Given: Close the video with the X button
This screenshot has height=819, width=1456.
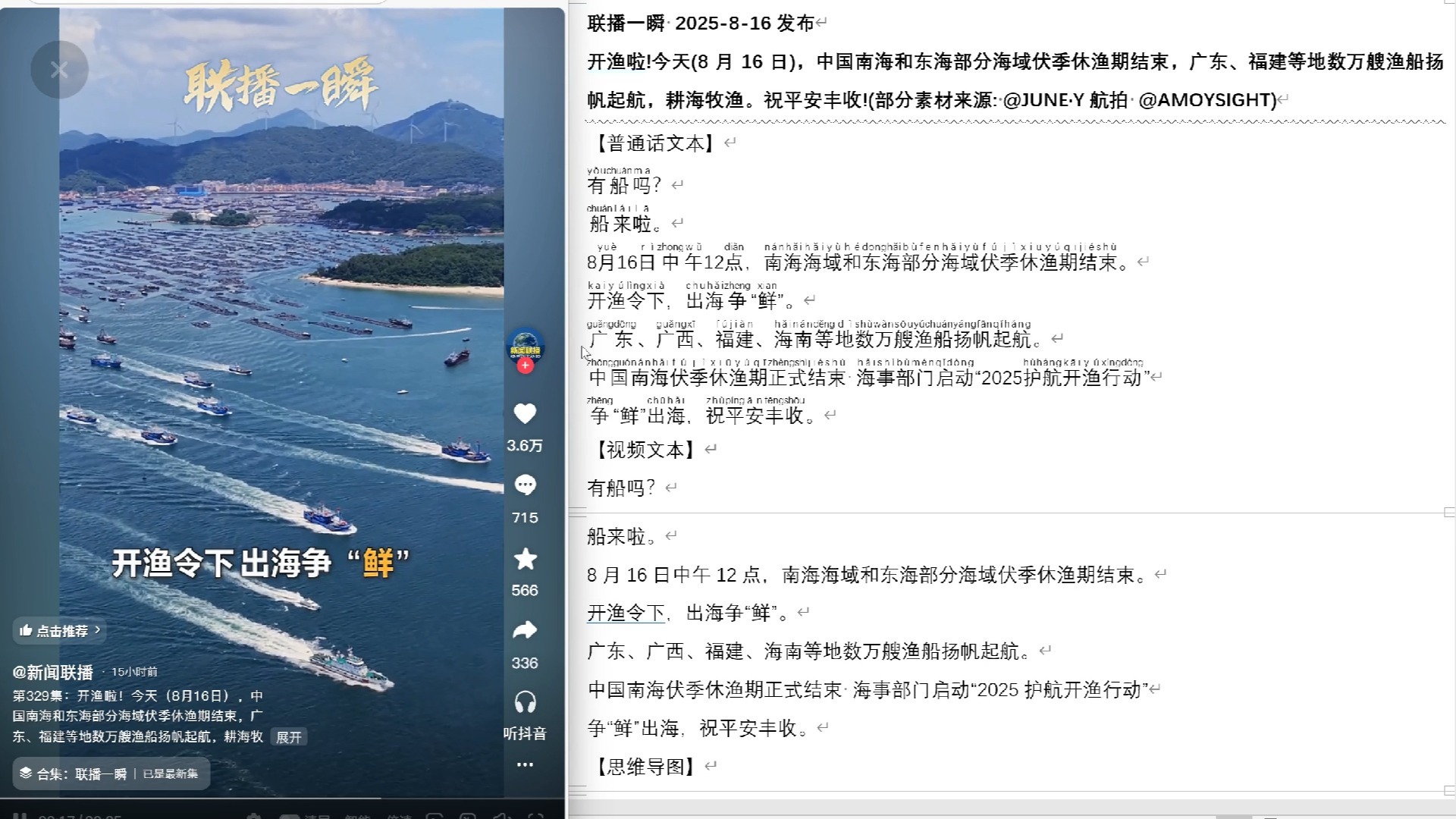Looking at the screenshot, I should (x=59, y=71).
